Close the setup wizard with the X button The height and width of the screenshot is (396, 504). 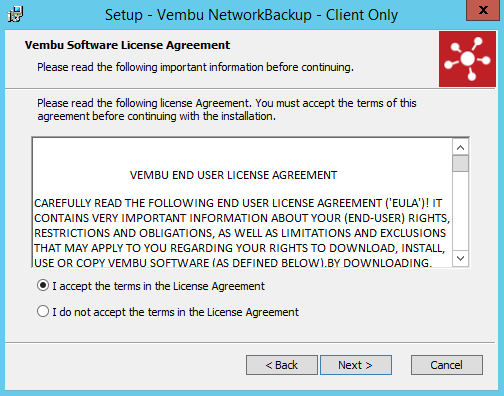[483, 10]
